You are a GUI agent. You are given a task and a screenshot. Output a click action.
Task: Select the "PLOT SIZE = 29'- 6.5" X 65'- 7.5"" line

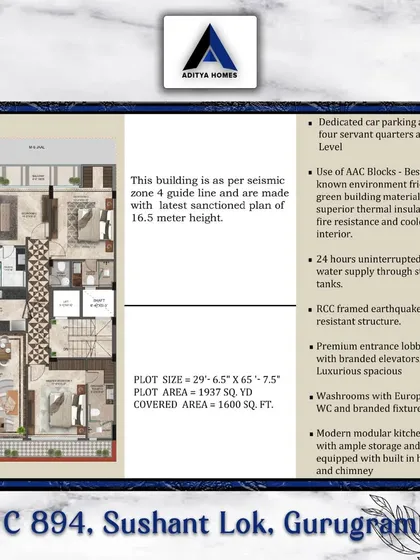[x=207, y=379]
